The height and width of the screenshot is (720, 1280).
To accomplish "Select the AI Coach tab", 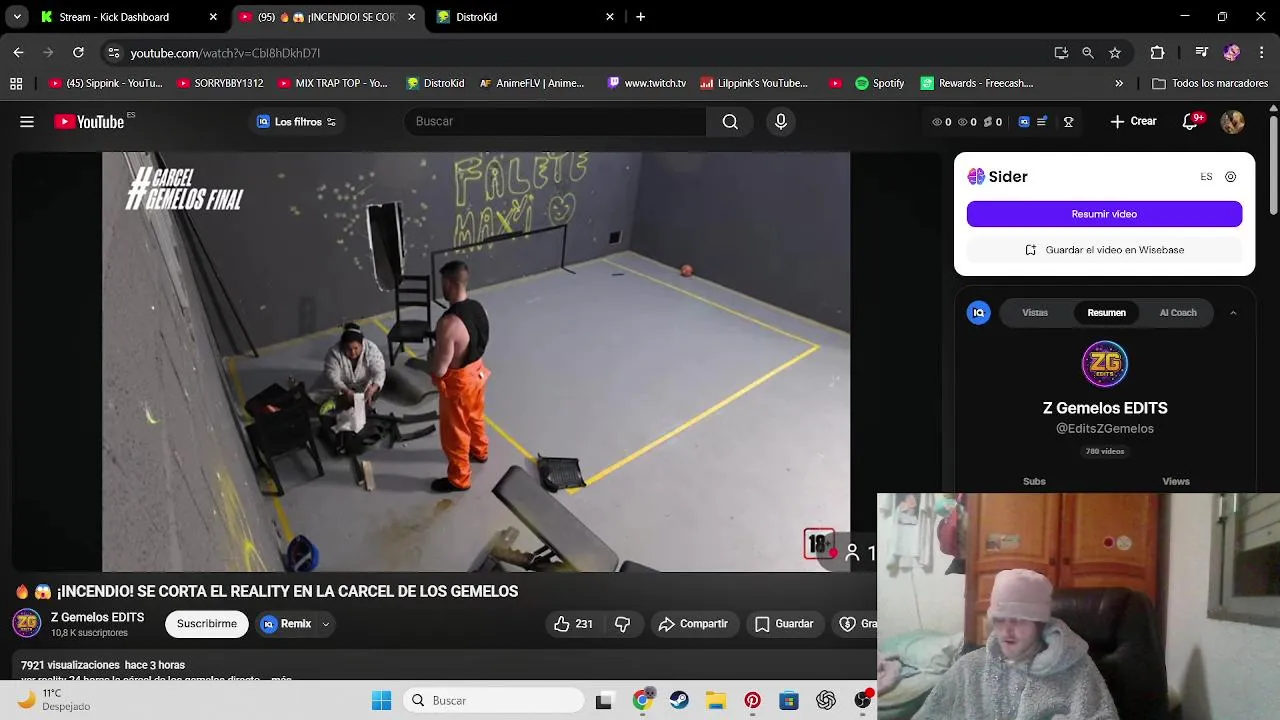I will 1178,313.
